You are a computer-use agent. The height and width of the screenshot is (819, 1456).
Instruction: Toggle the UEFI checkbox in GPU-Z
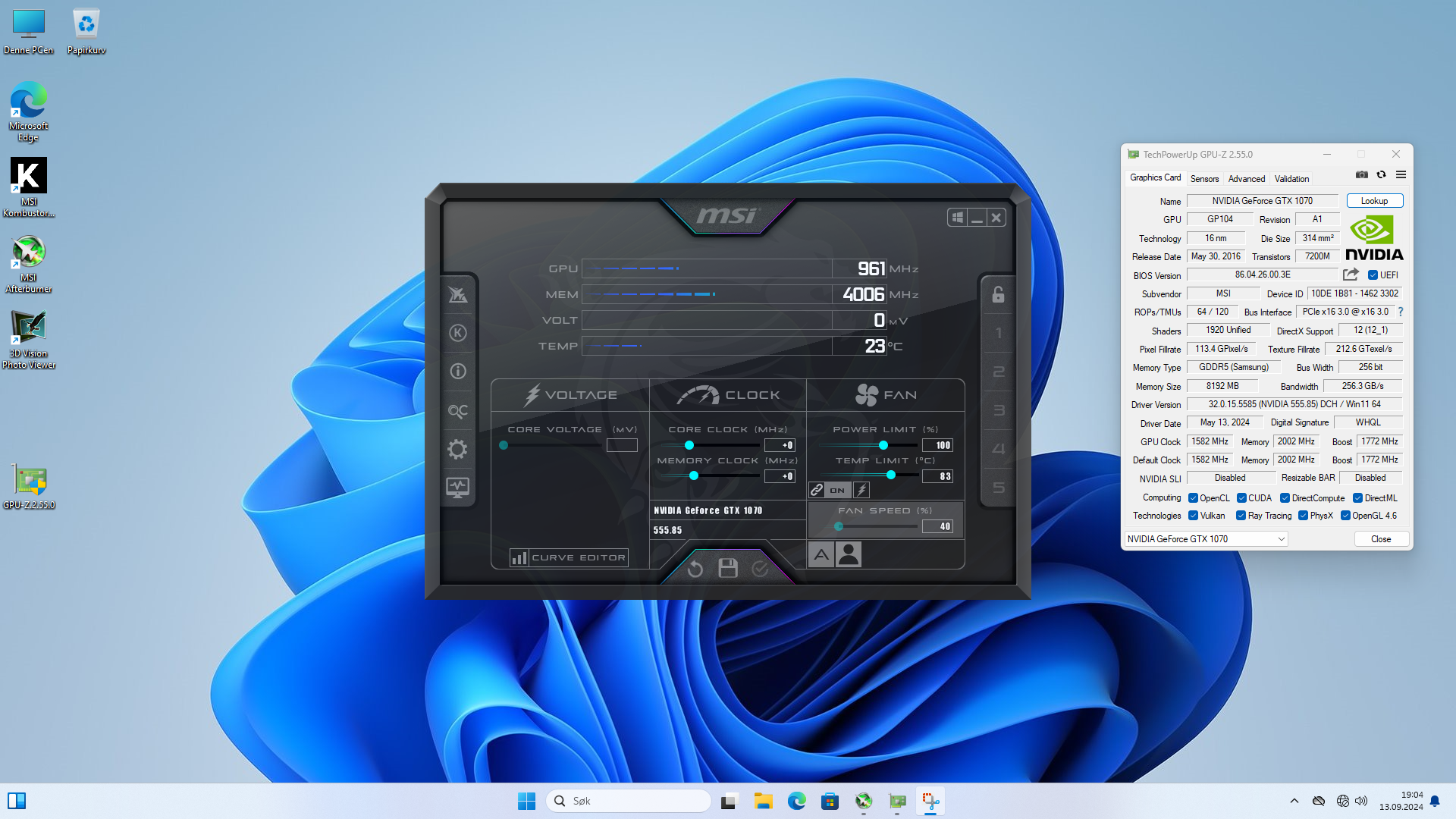pyautogui.click(x=1373, y=275)
